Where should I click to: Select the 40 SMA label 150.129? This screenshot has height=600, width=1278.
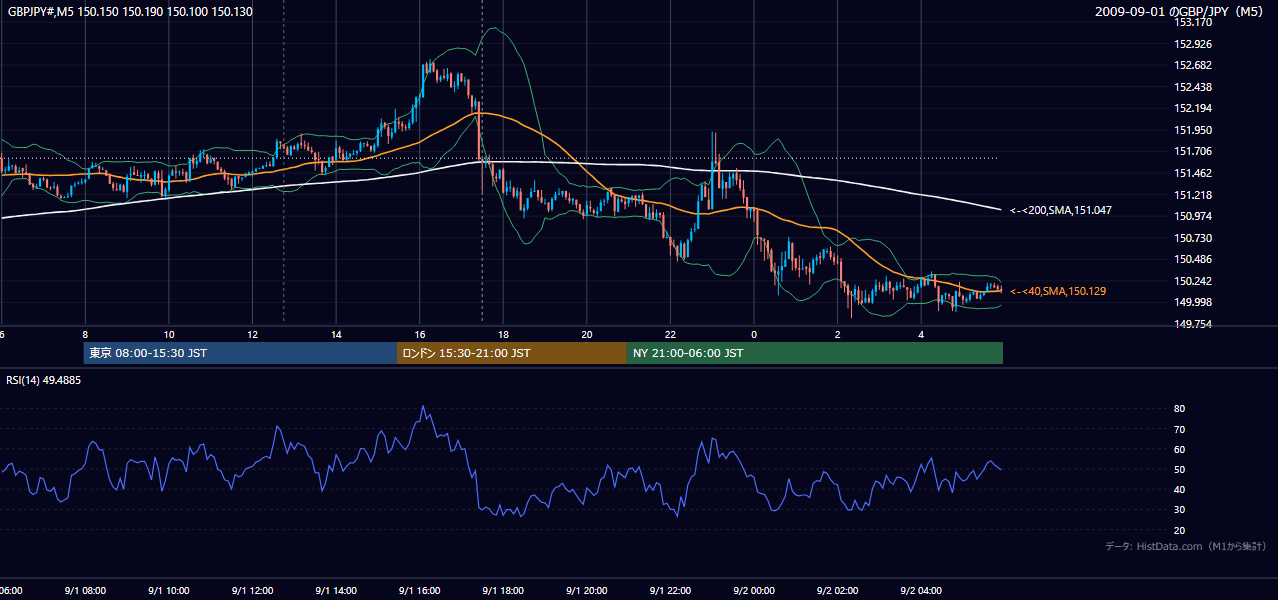[1059, 291]
